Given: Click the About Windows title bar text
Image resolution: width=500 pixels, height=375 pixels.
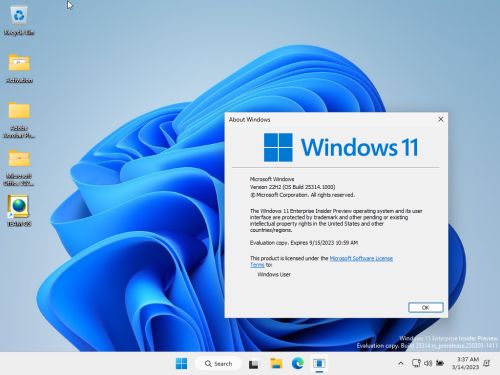Looking at the screenshot, I should tap(249, 119).
